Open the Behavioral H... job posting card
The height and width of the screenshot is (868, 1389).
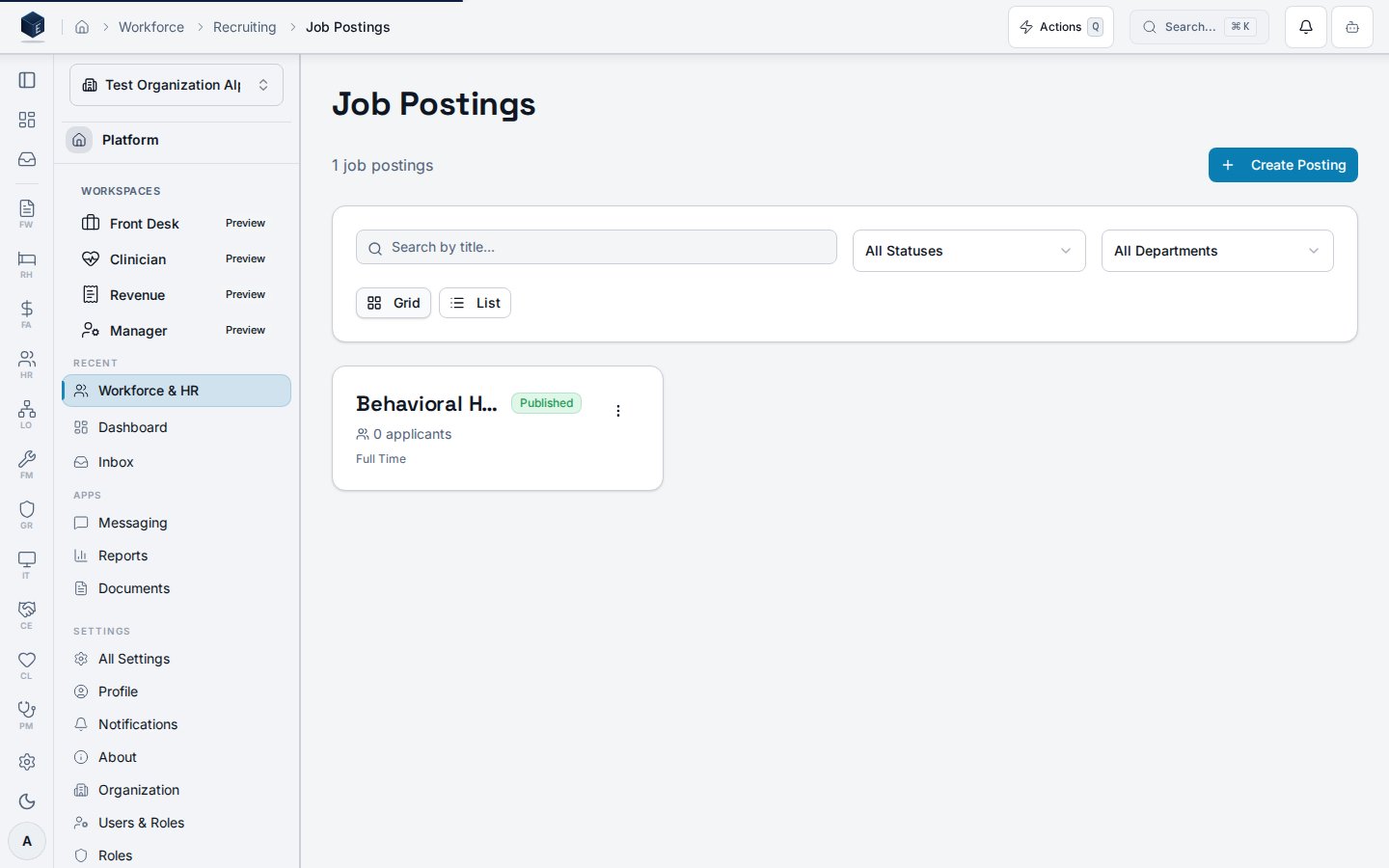click(498, 428)
